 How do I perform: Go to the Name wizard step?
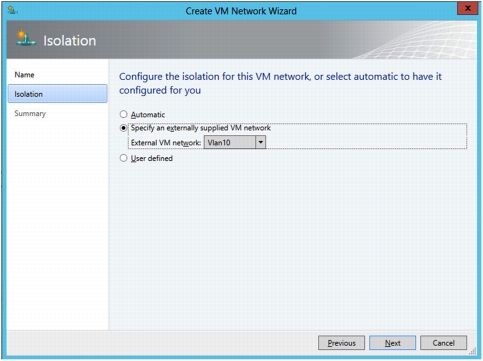(x=24, y=75)
